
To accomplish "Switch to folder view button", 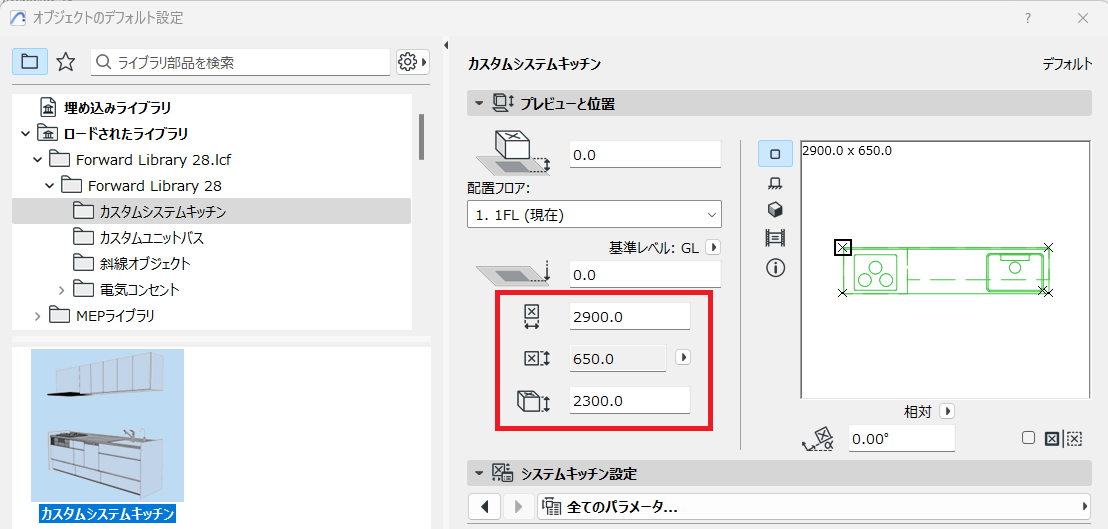I will click(x=30, y=62).
